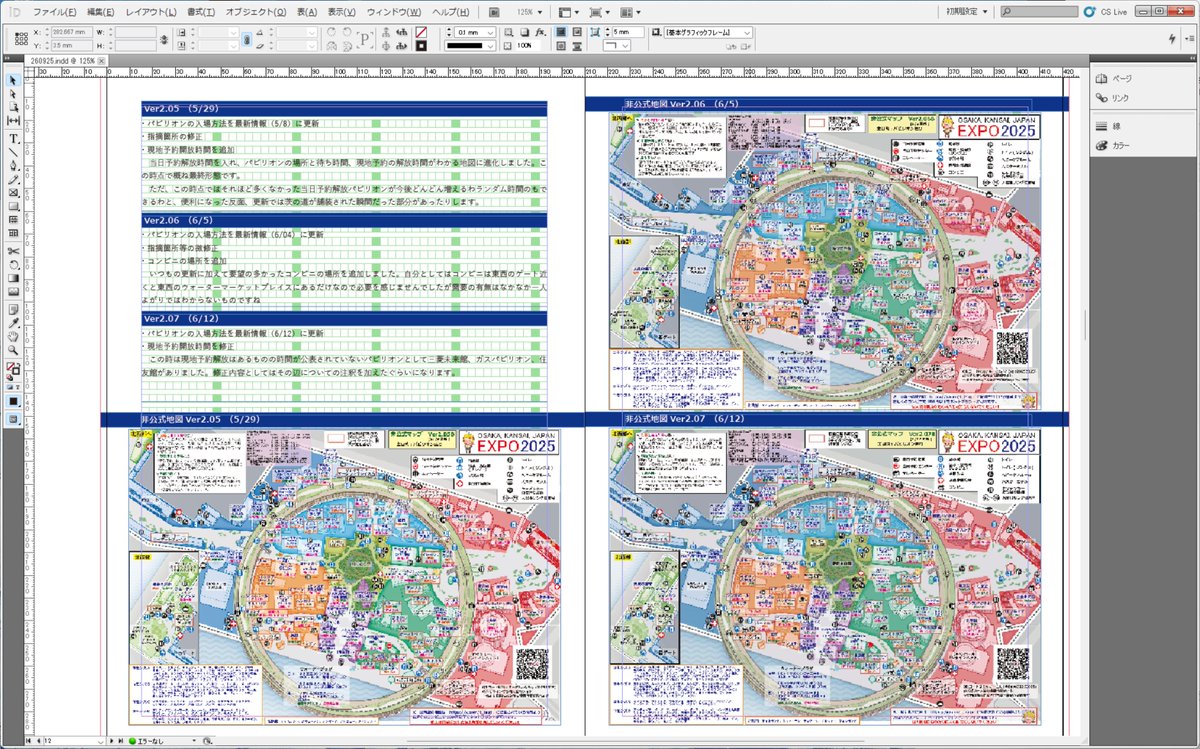Click the X position input field
This screenshot has height=749, width=1200.
pos(72,33)
